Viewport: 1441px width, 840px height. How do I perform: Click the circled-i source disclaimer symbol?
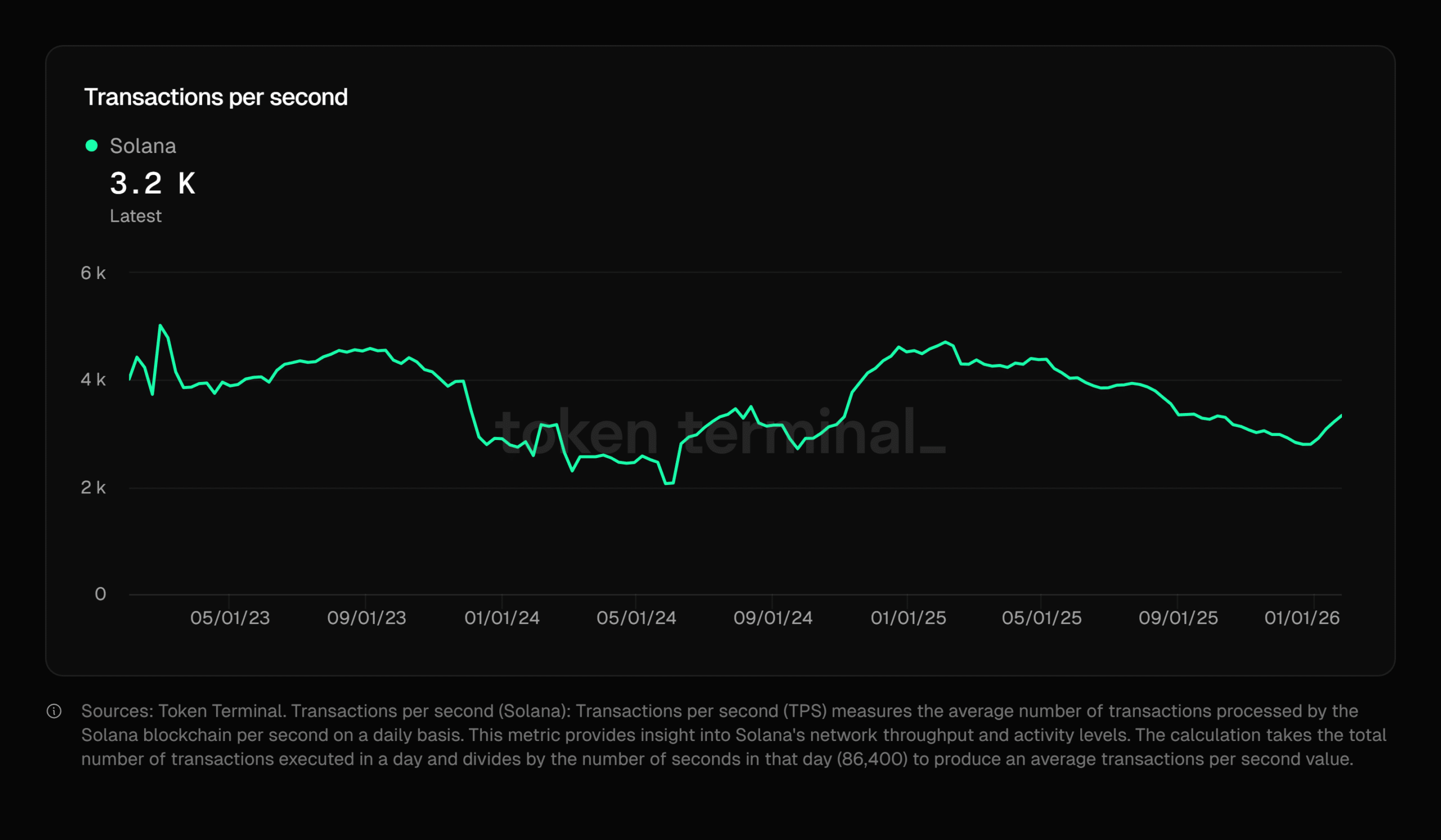[x=55, y=712]
